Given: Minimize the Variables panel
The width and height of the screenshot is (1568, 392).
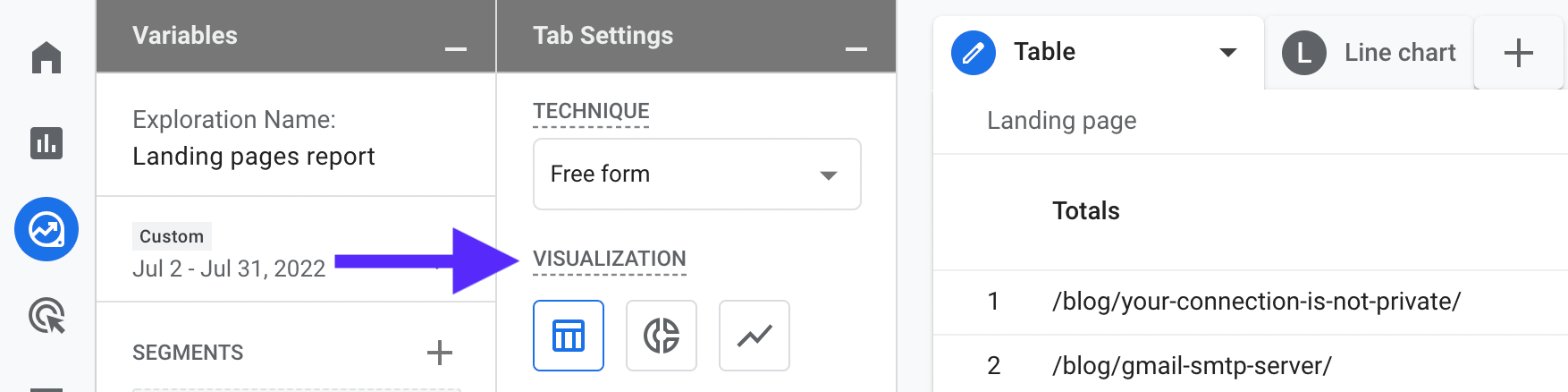Looking at the screenshot, I should [456, 49].
